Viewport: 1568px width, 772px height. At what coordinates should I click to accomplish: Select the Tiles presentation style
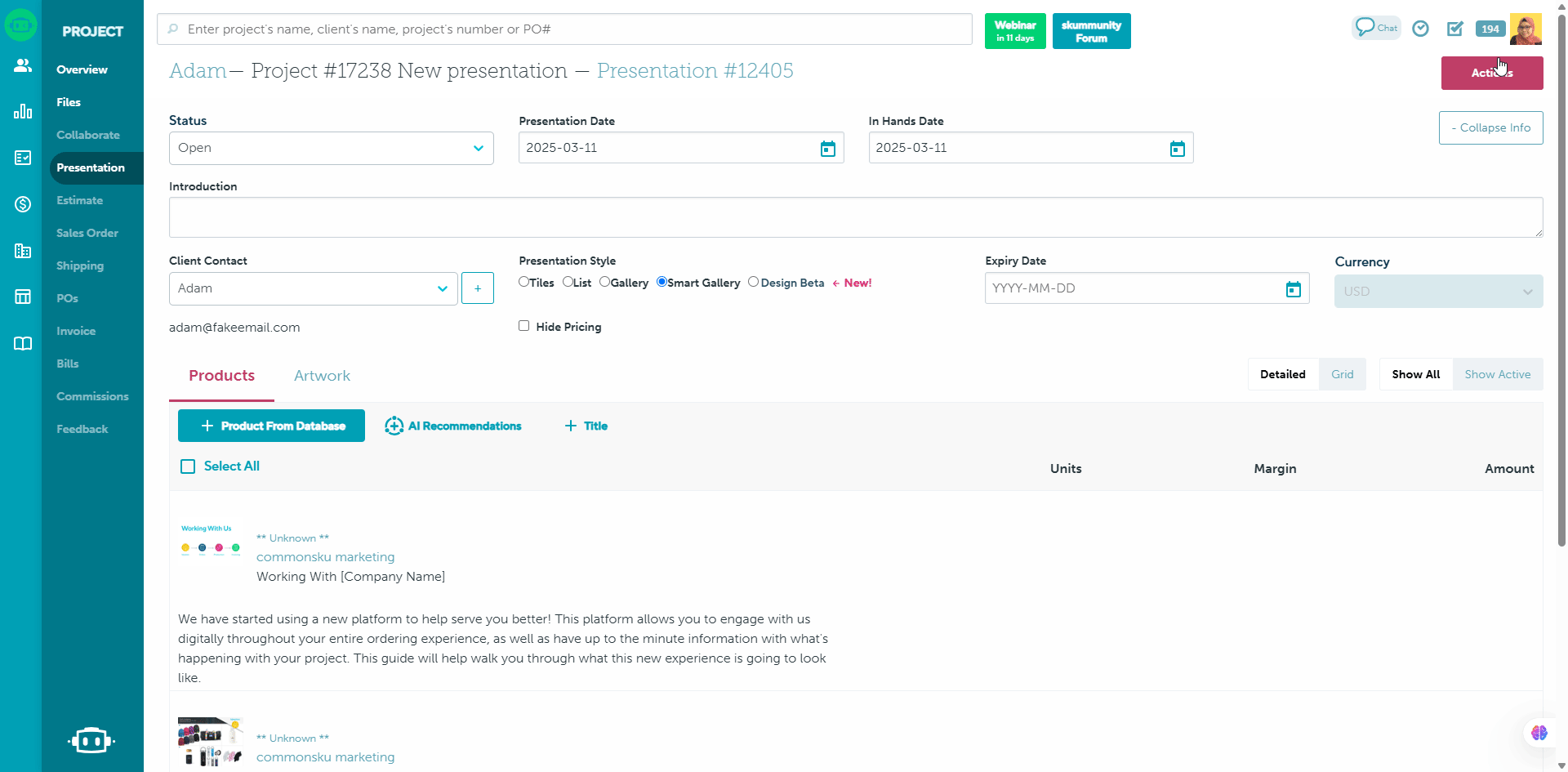pos(523,282)
